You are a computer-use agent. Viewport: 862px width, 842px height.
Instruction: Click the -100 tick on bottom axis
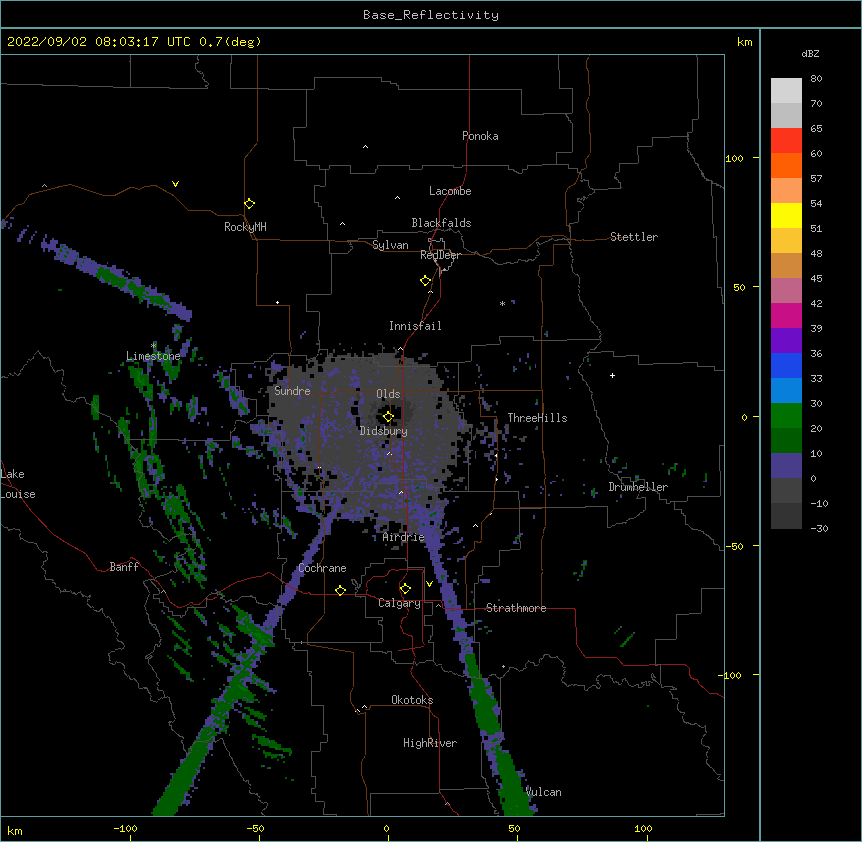click(125, 828)
